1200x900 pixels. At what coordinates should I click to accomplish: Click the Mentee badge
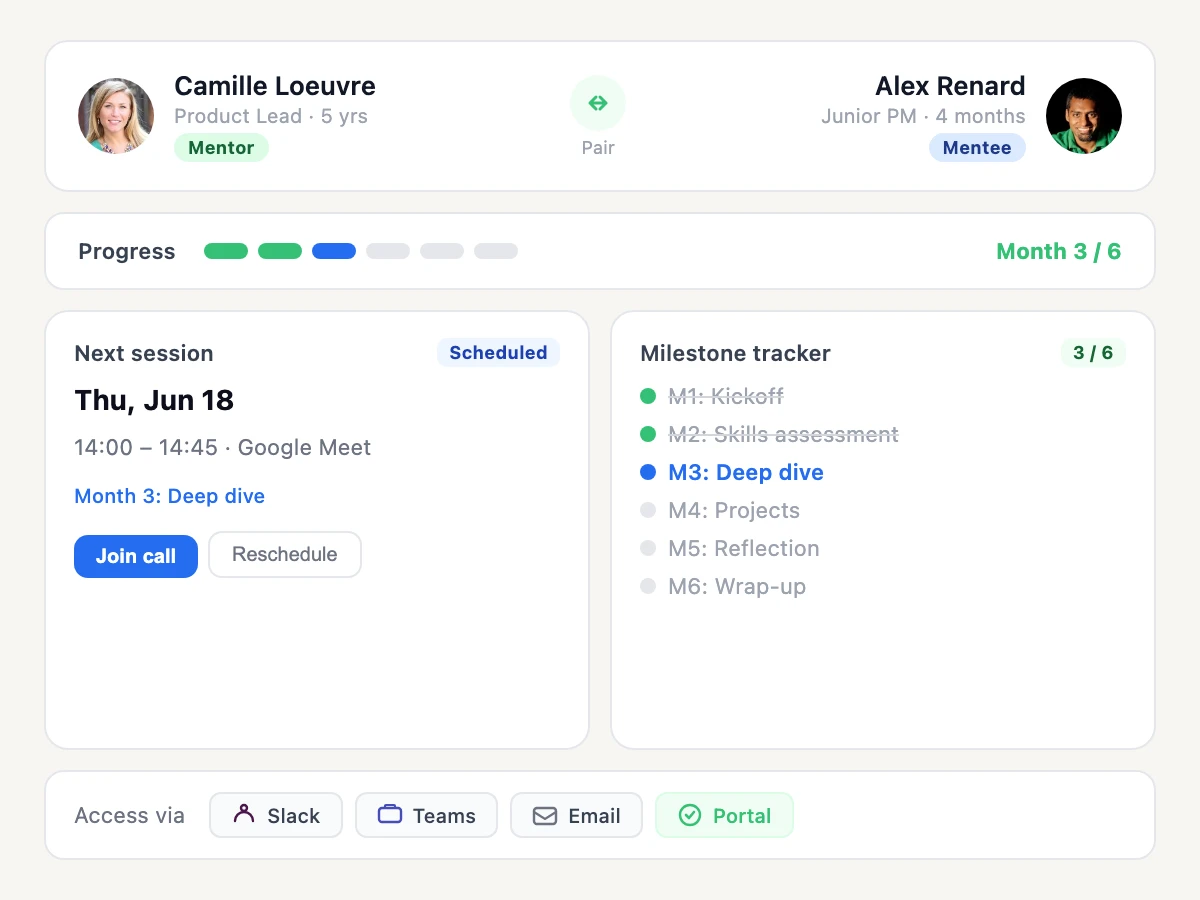coord(977,148)
